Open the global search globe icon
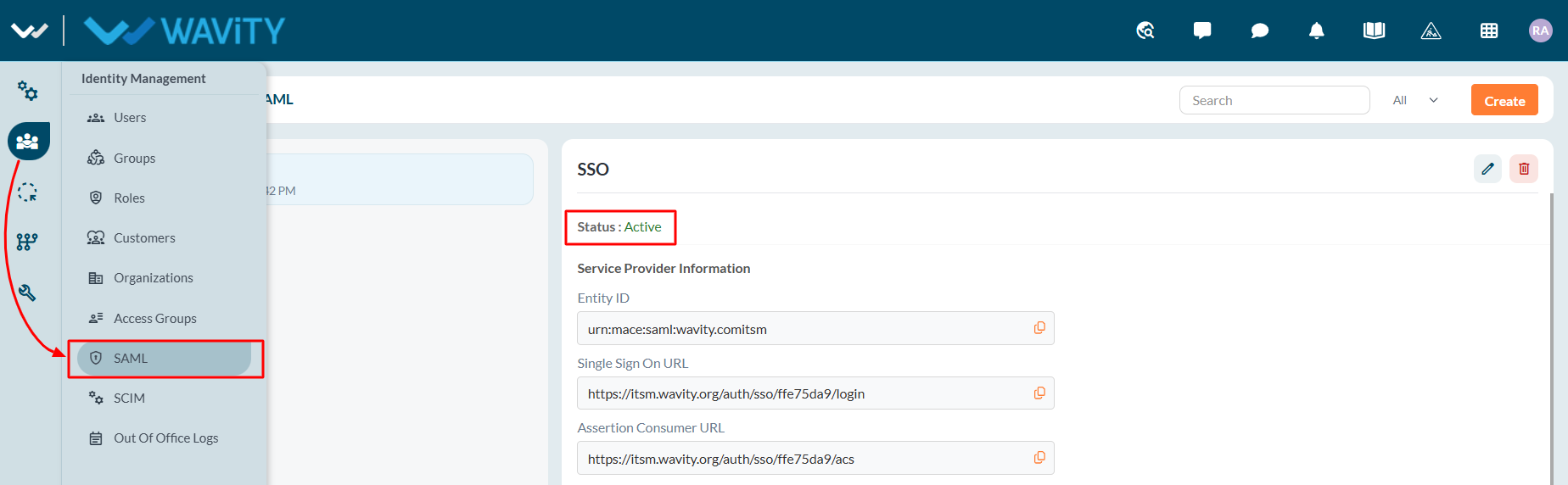Image resolution: width=1568 pixels, height=485 pixels. pos(1145,31)
